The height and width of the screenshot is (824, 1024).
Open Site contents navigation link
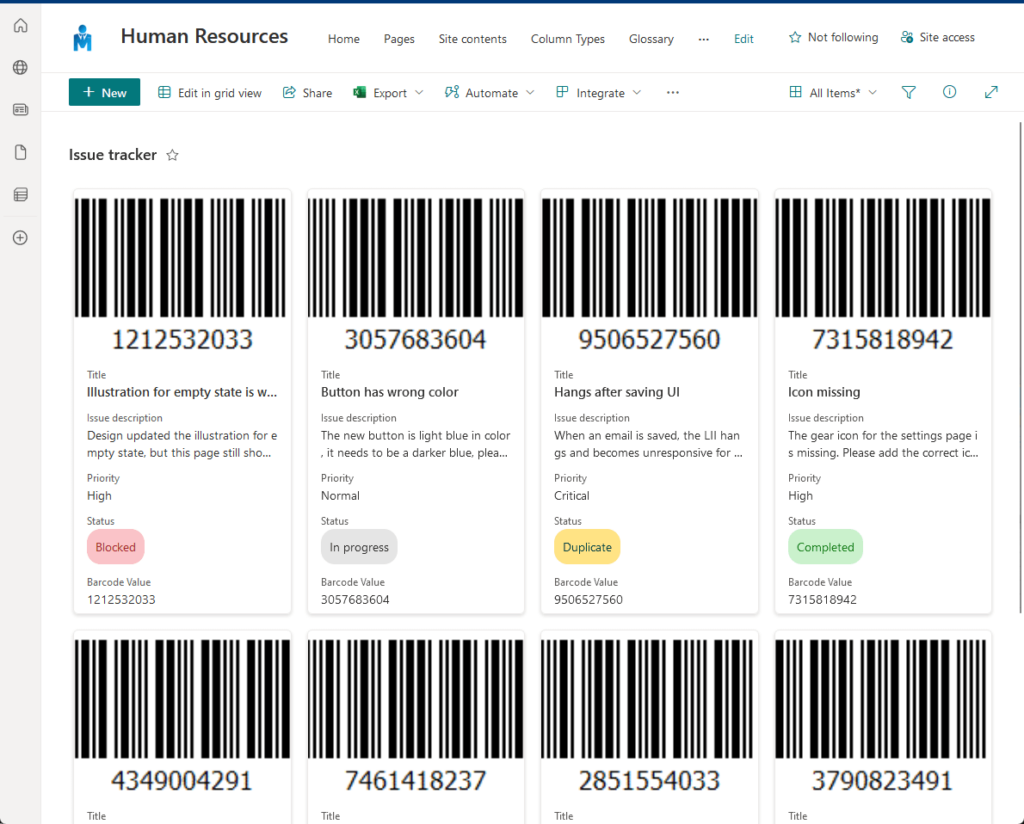pos(472,39)
